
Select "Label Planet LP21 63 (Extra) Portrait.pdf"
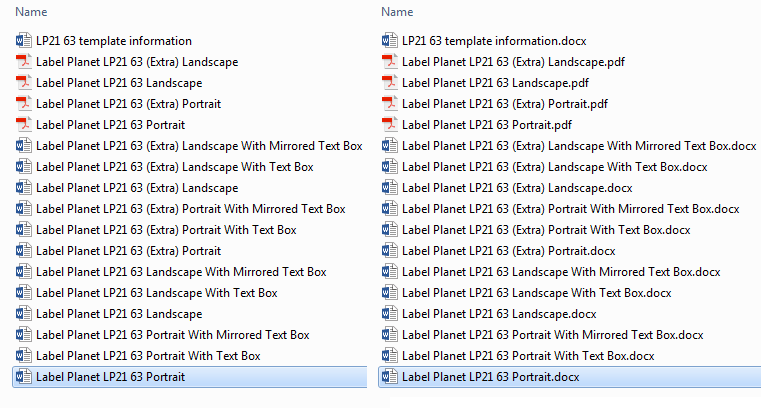tap(505, 104)
